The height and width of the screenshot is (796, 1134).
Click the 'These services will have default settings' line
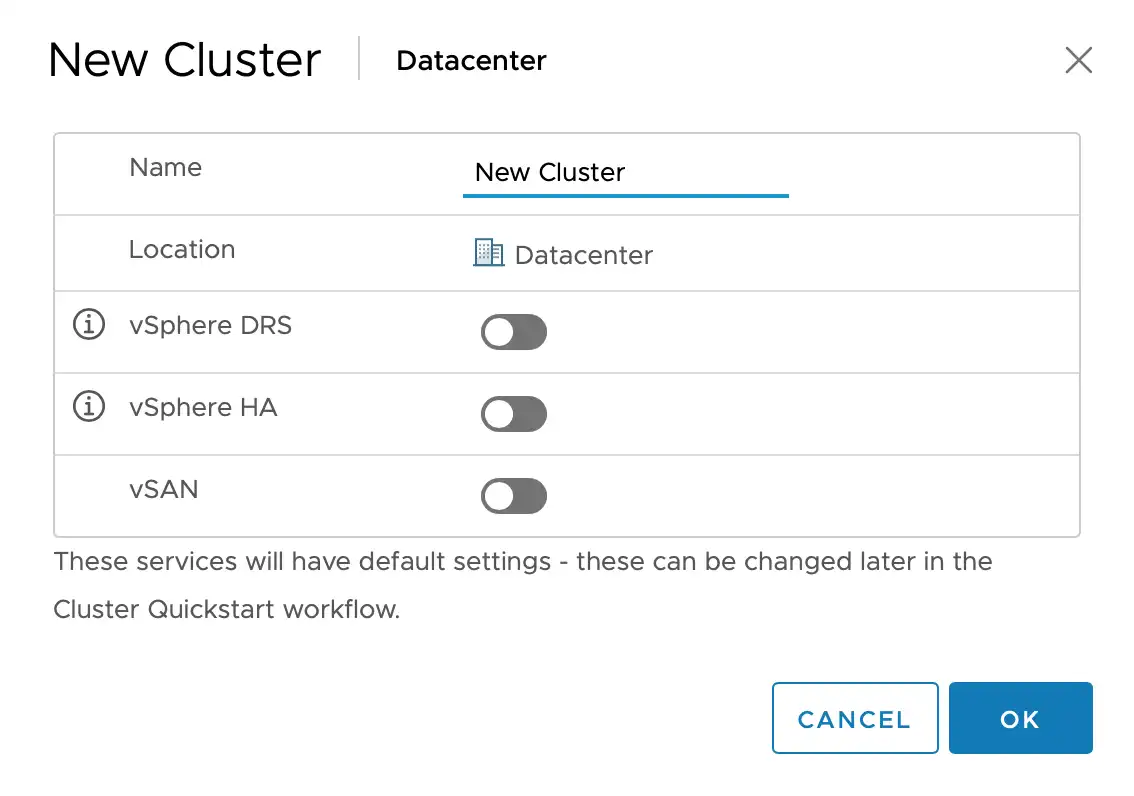point(523,562)
